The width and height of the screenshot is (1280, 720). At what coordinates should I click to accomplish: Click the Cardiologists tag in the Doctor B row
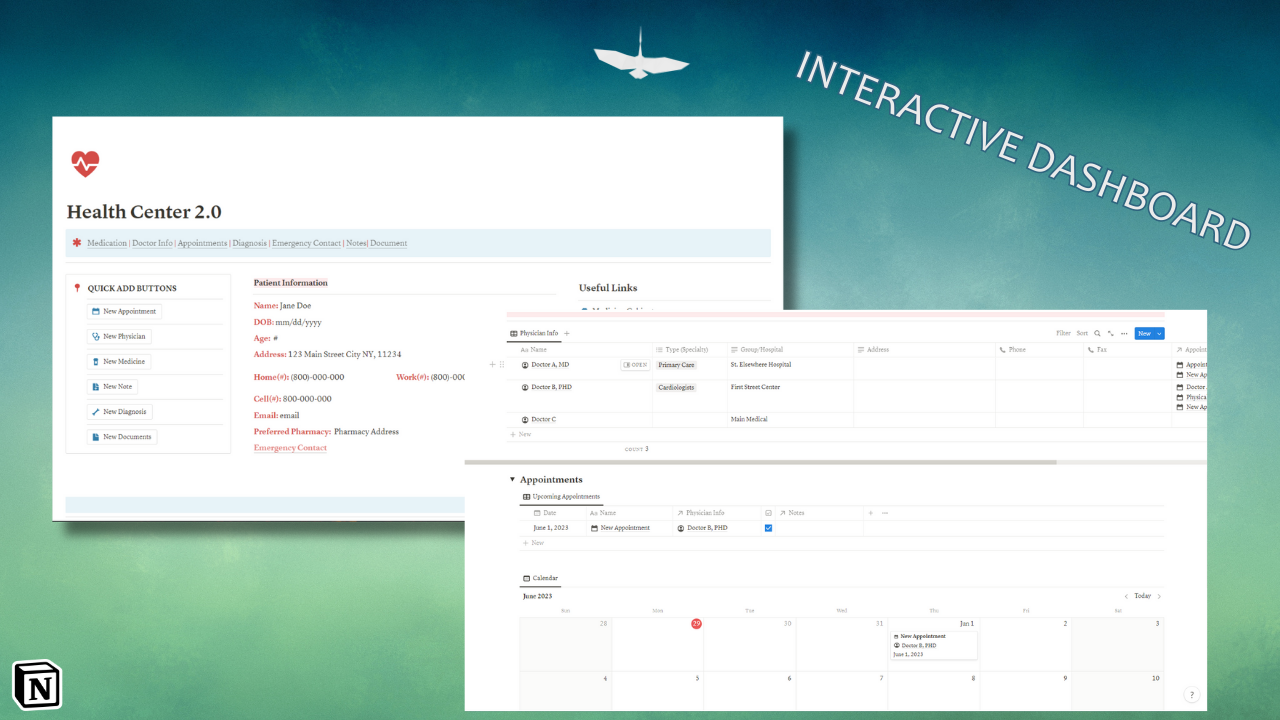pos(676,387)
